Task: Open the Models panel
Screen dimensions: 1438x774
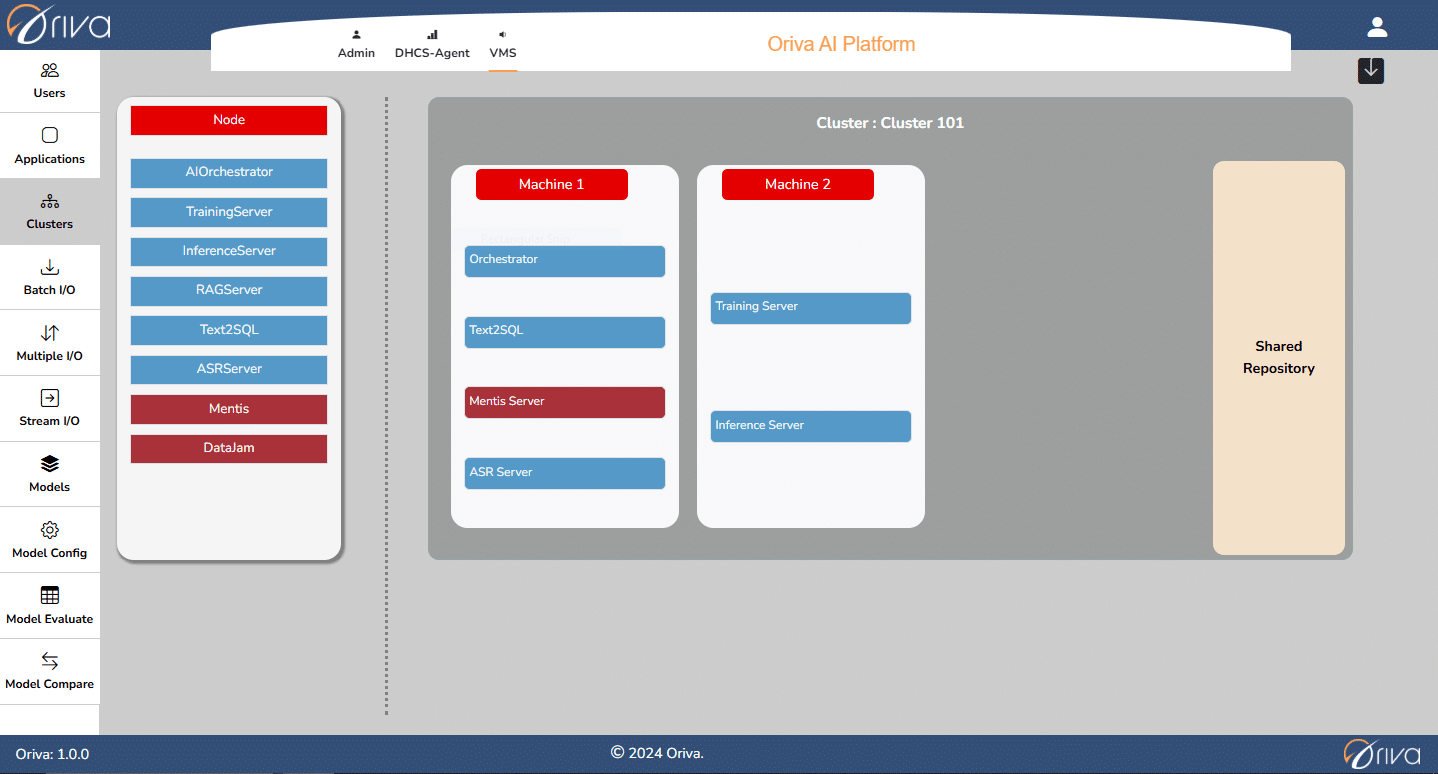Action: point(50,473)
